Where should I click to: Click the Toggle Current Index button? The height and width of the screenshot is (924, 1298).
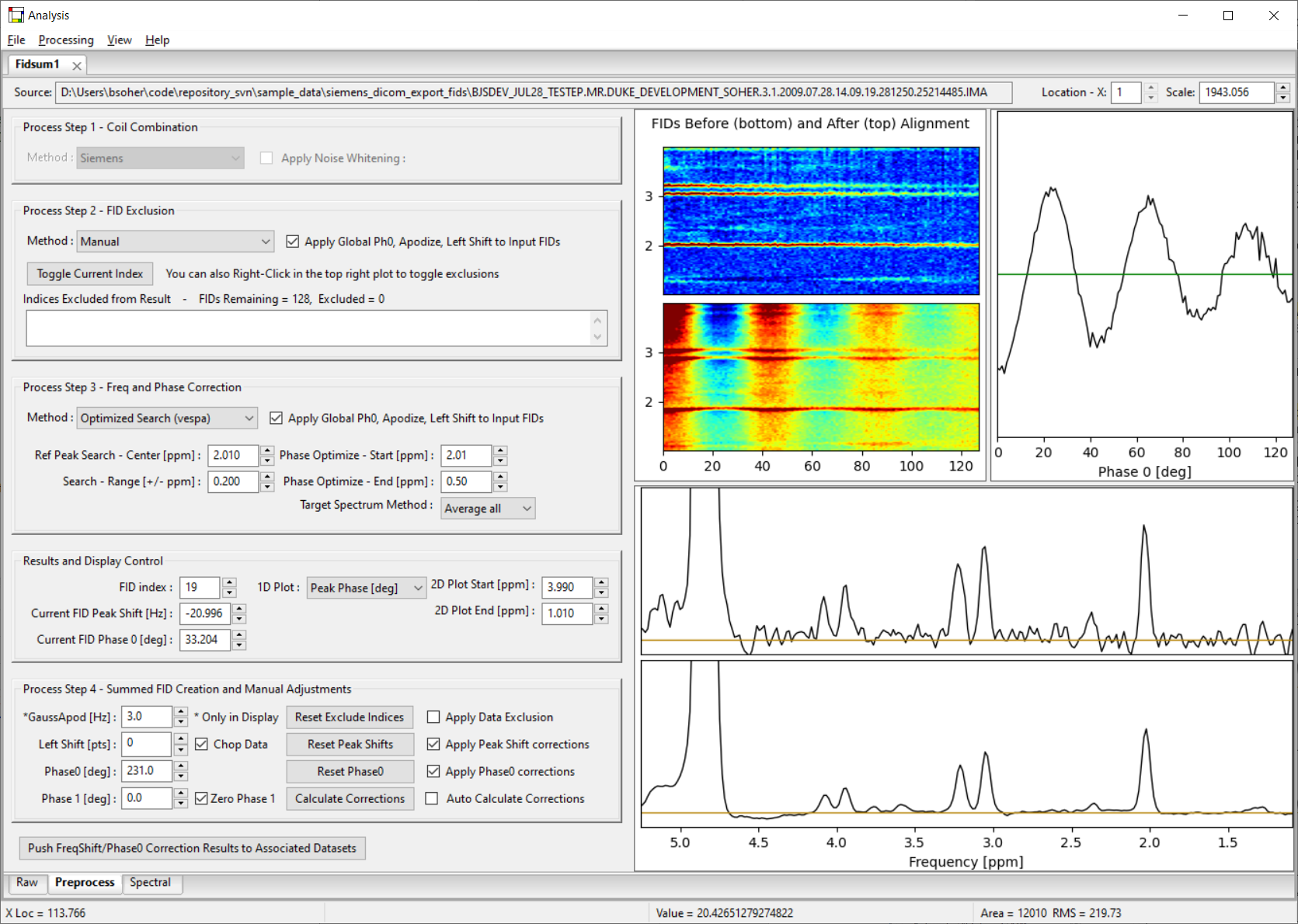tap(89, 273)
